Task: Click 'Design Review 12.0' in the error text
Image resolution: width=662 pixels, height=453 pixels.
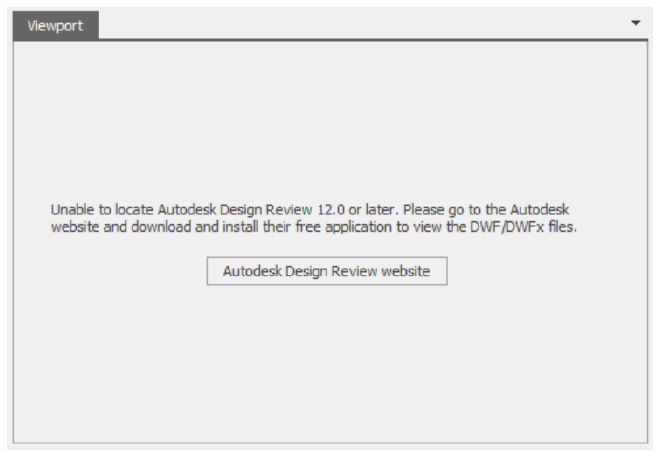Action: [x=278, y=210]
